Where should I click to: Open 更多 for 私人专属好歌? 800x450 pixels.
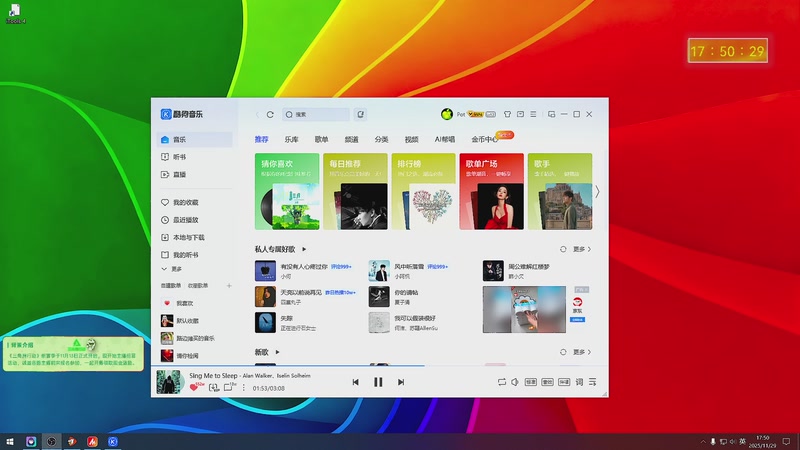click(582, 249)
